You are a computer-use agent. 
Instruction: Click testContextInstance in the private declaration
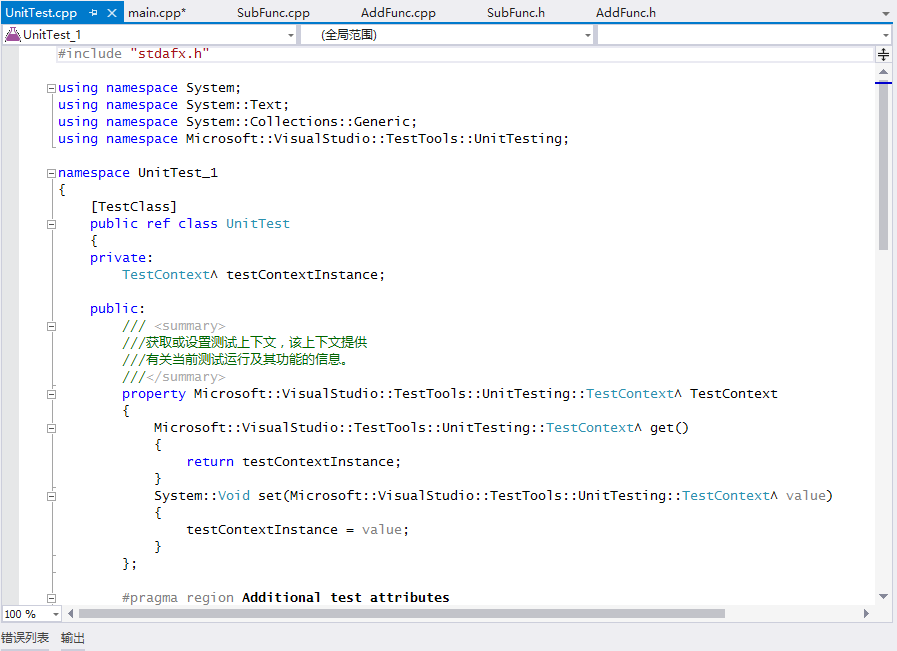tap(302, 275)
